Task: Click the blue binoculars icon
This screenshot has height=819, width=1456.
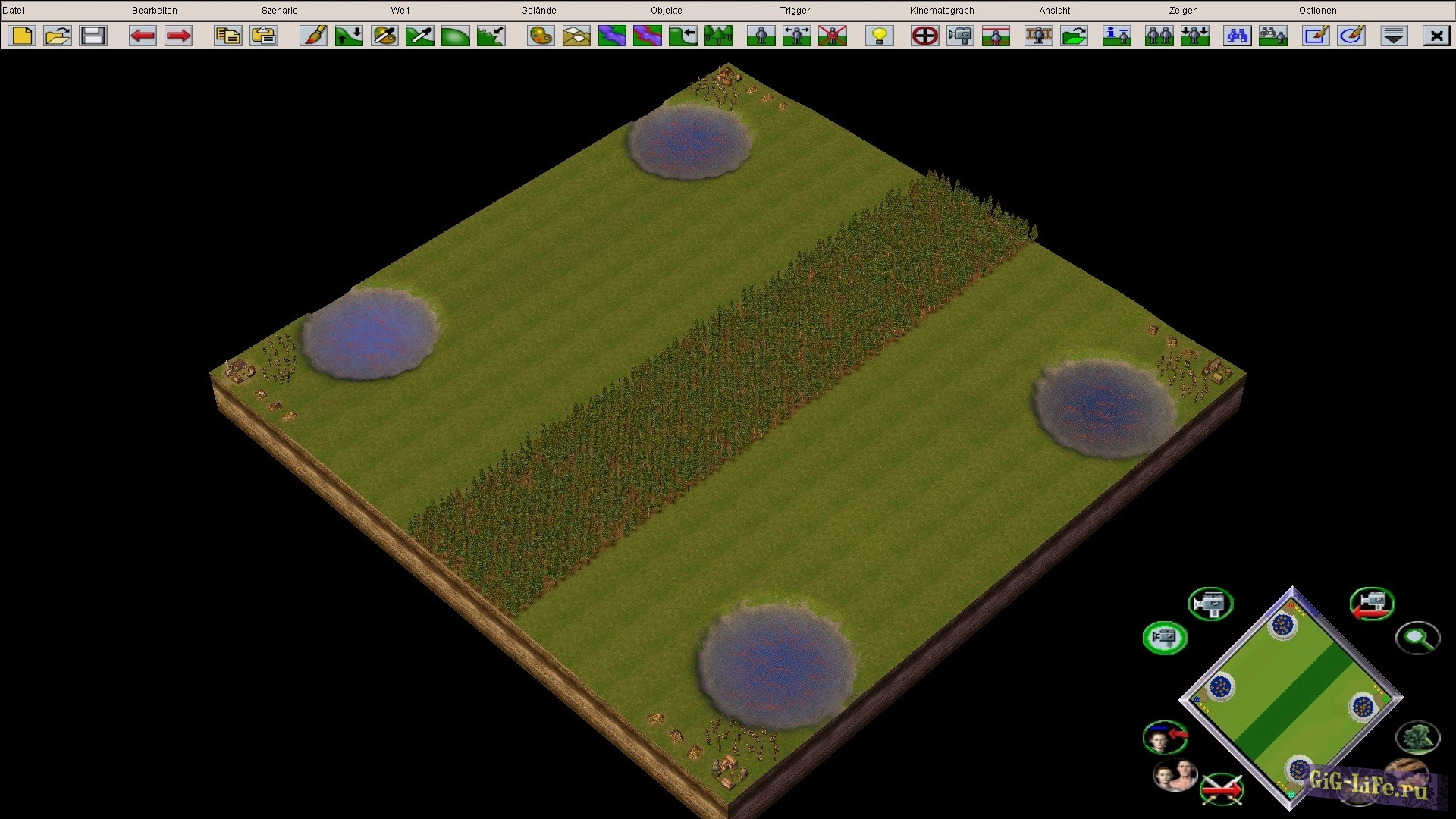Action: click(1237, 36)
